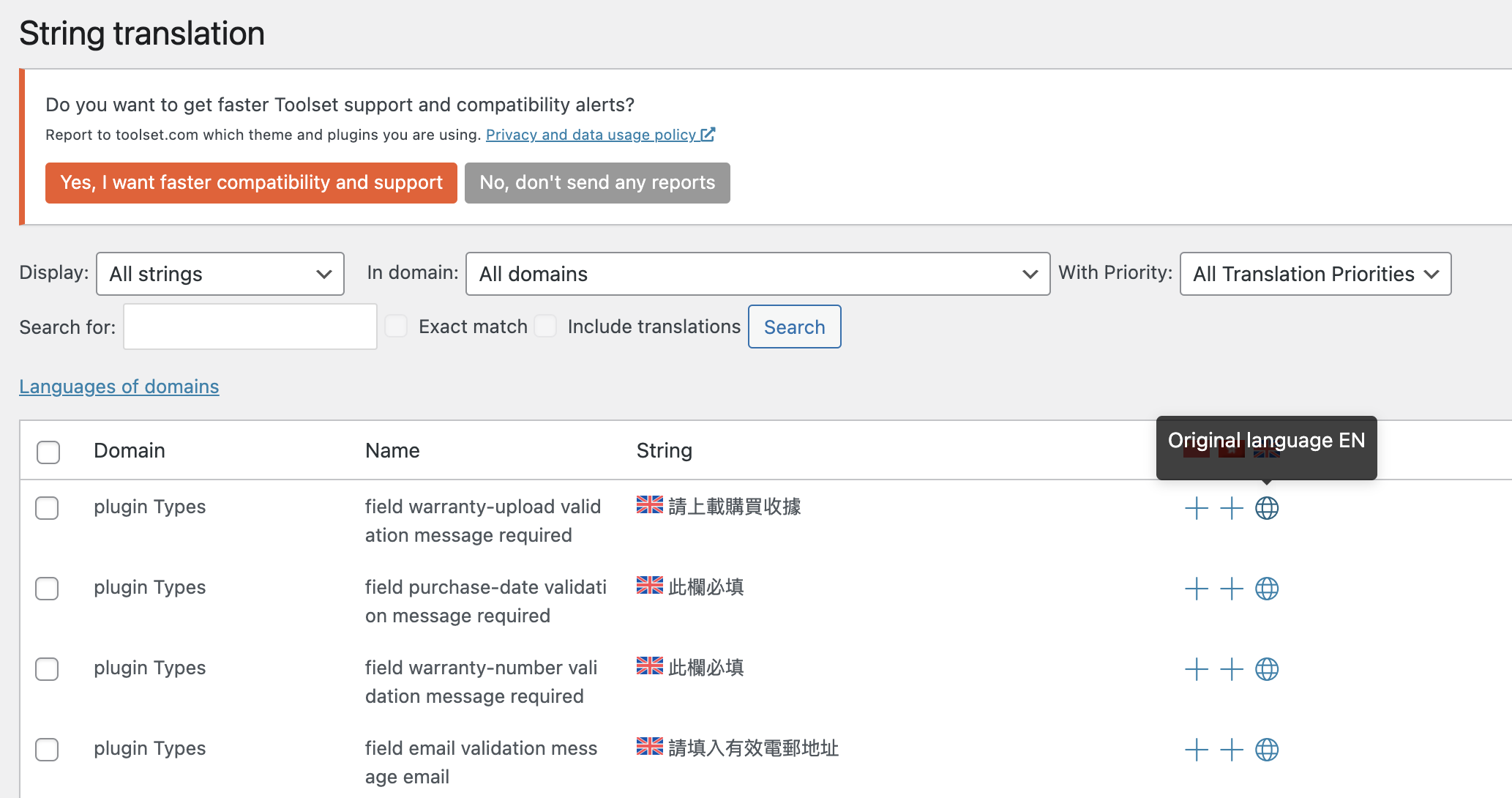The width and height of the screenshot is (1512, 798).
Task: Click 此欄必填 in the purchase-date row
Action: pyautogui.click(x=706, y=586)
